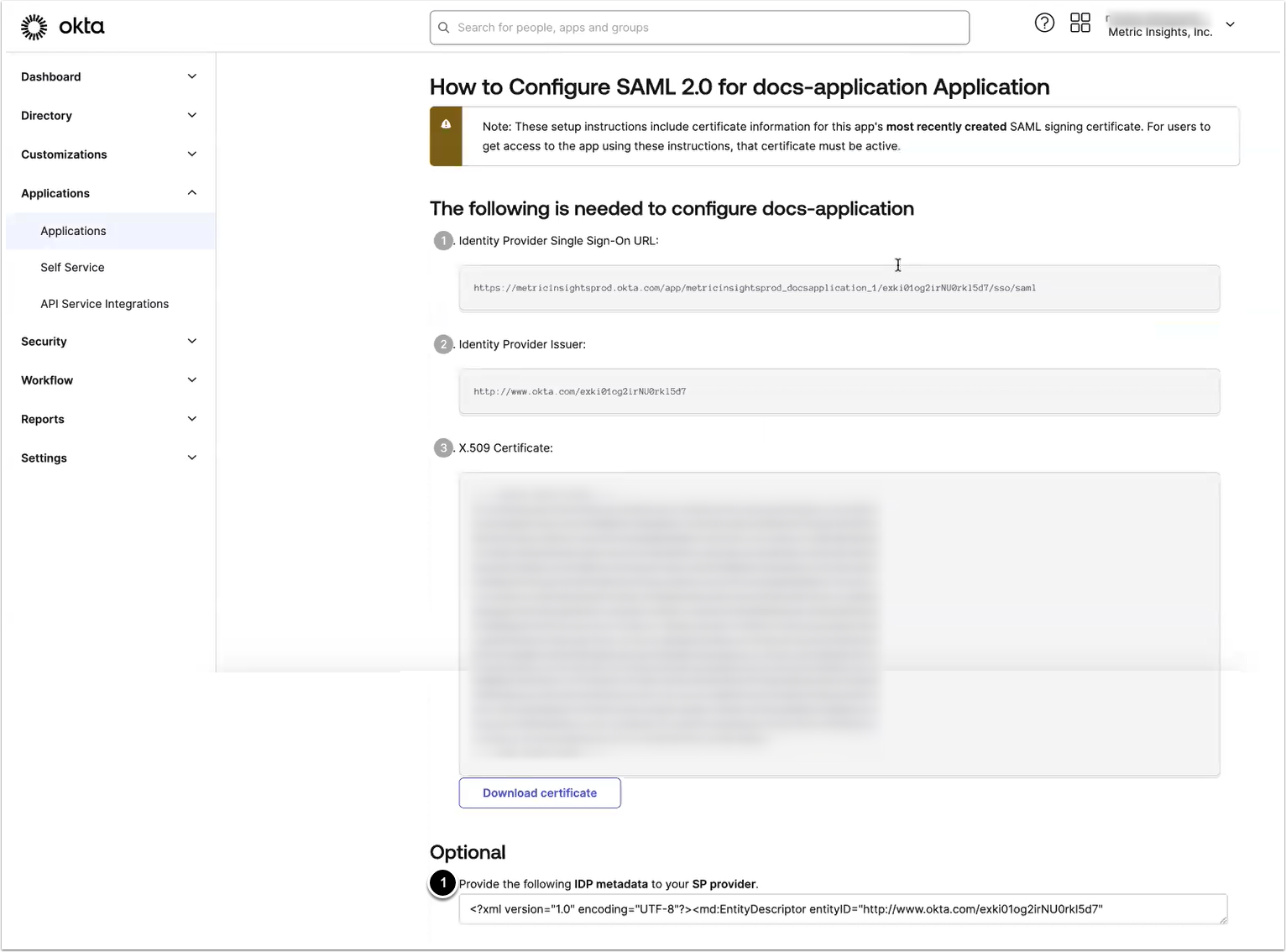Open the Metric Insights account dropdown
Viewport: 1286px width, 952px height.
(1230, 25)
